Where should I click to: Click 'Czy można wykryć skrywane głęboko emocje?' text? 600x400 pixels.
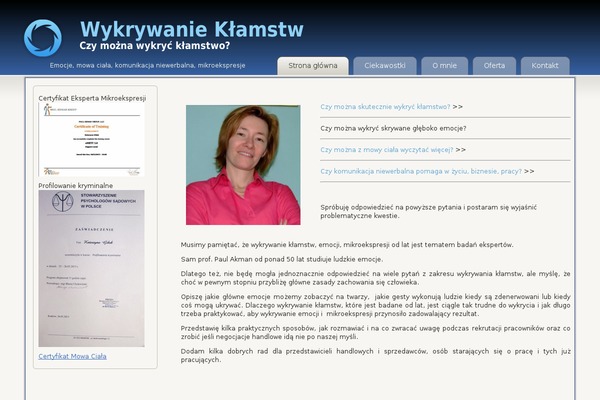393,128
